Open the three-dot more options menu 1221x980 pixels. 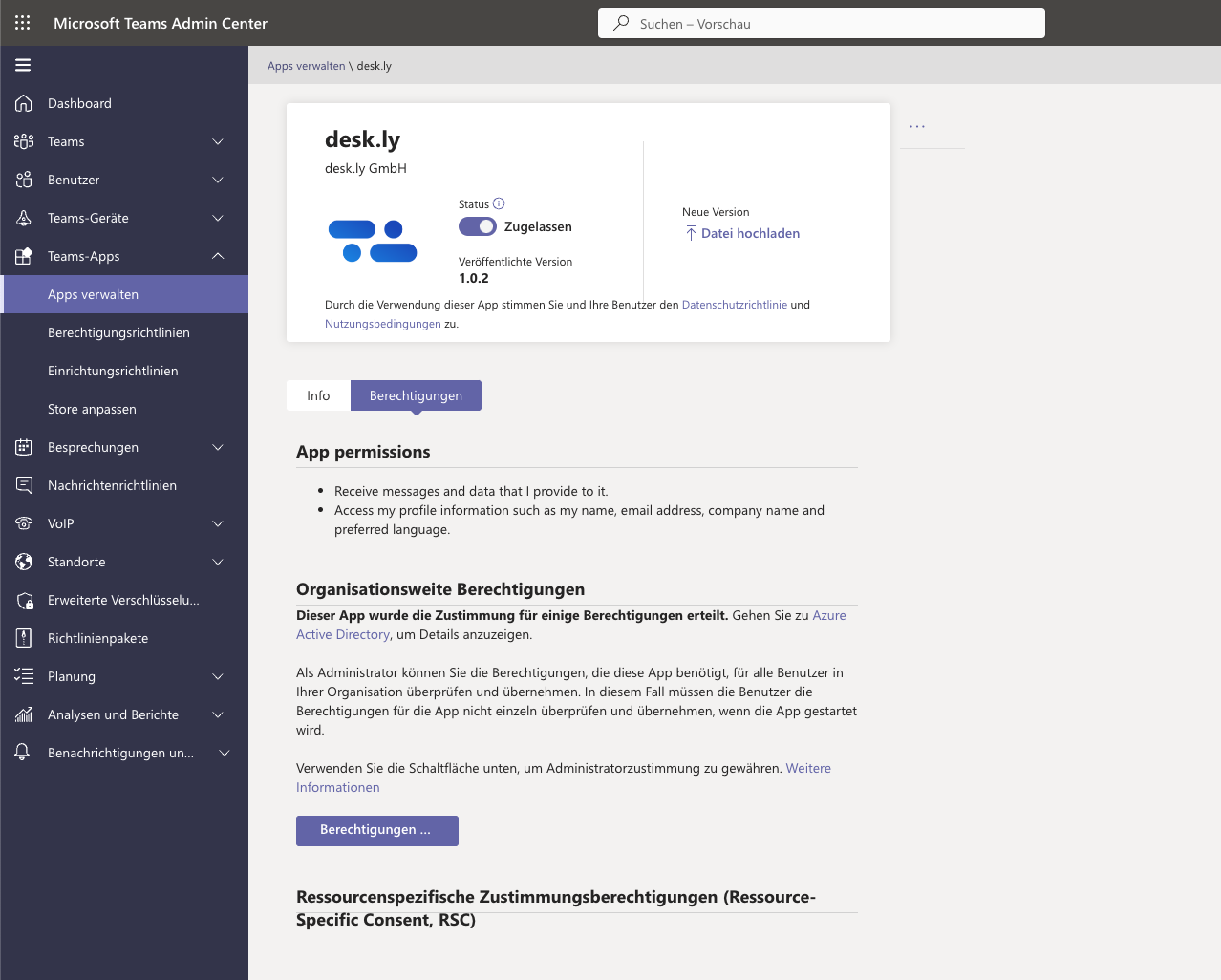[x=917, y=126]
